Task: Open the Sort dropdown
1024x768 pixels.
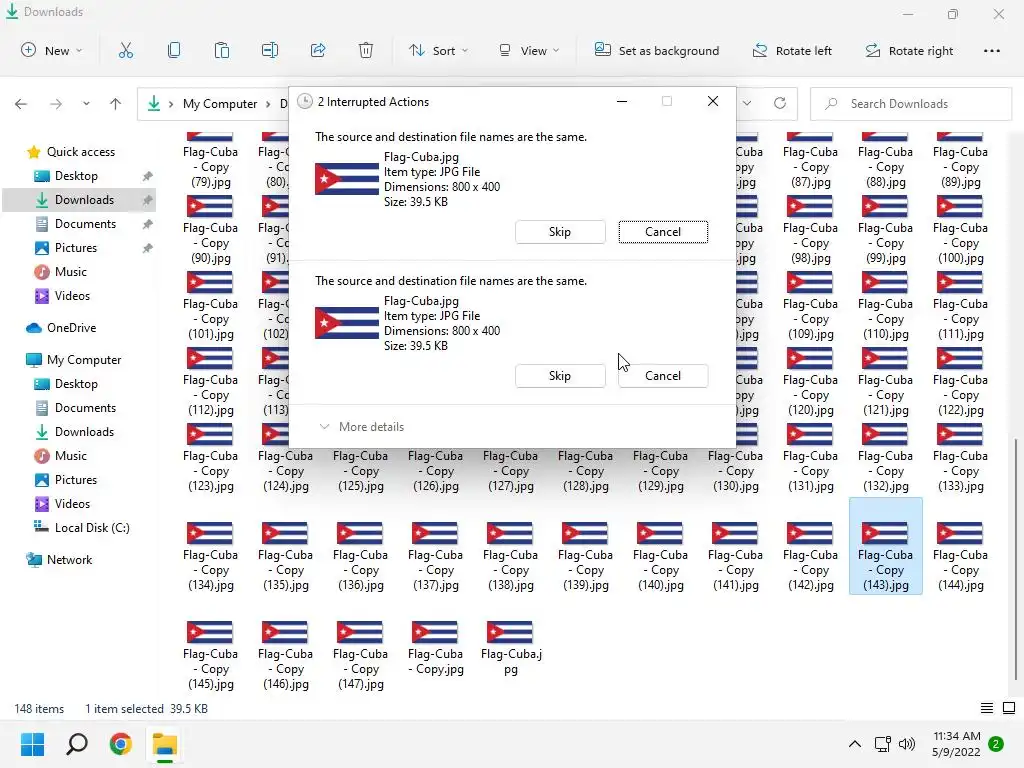Action: point(438,50)
